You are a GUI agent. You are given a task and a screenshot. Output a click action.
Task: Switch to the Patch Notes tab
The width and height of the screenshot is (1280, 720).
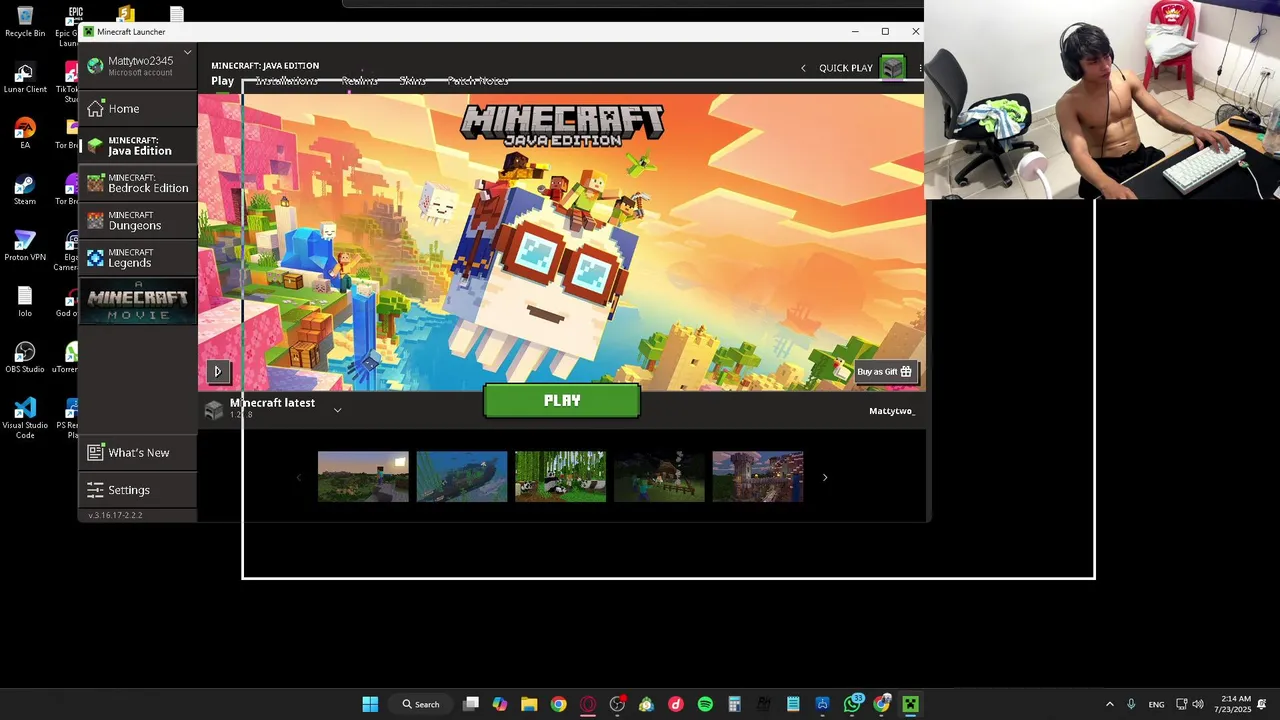click(x=478, y=81)
